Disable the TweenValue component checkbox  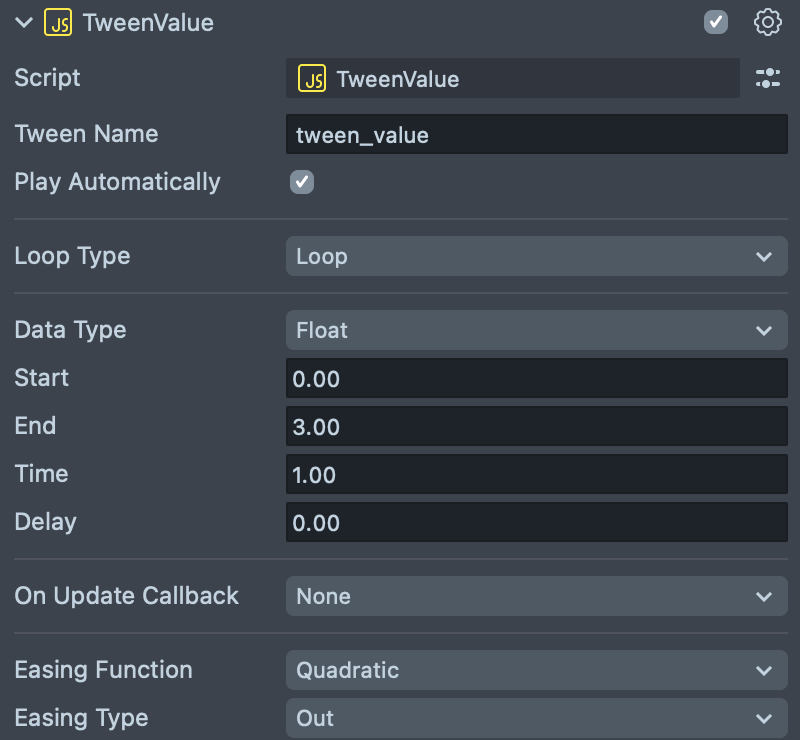pos(716,22)
